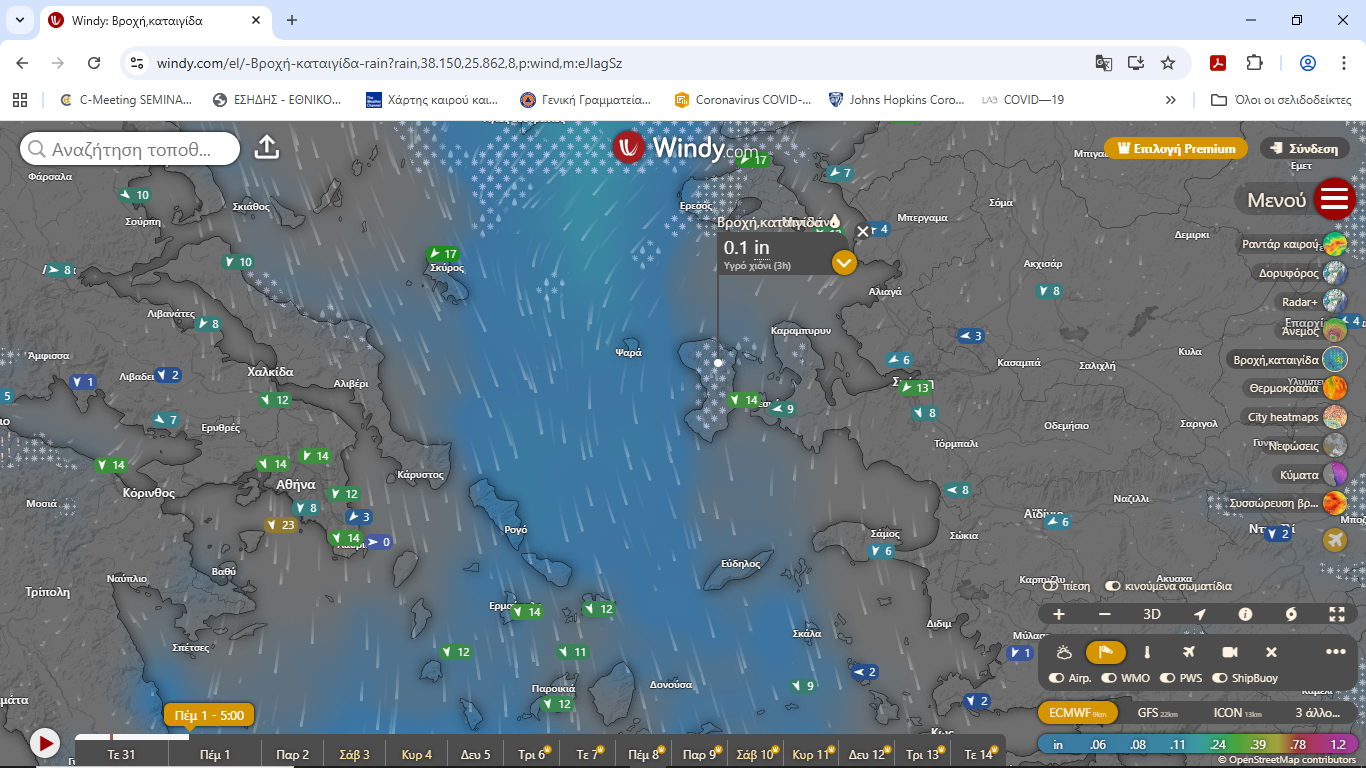Play the forecast animation
Screen dimensions: 1366x768
point(44,743)
